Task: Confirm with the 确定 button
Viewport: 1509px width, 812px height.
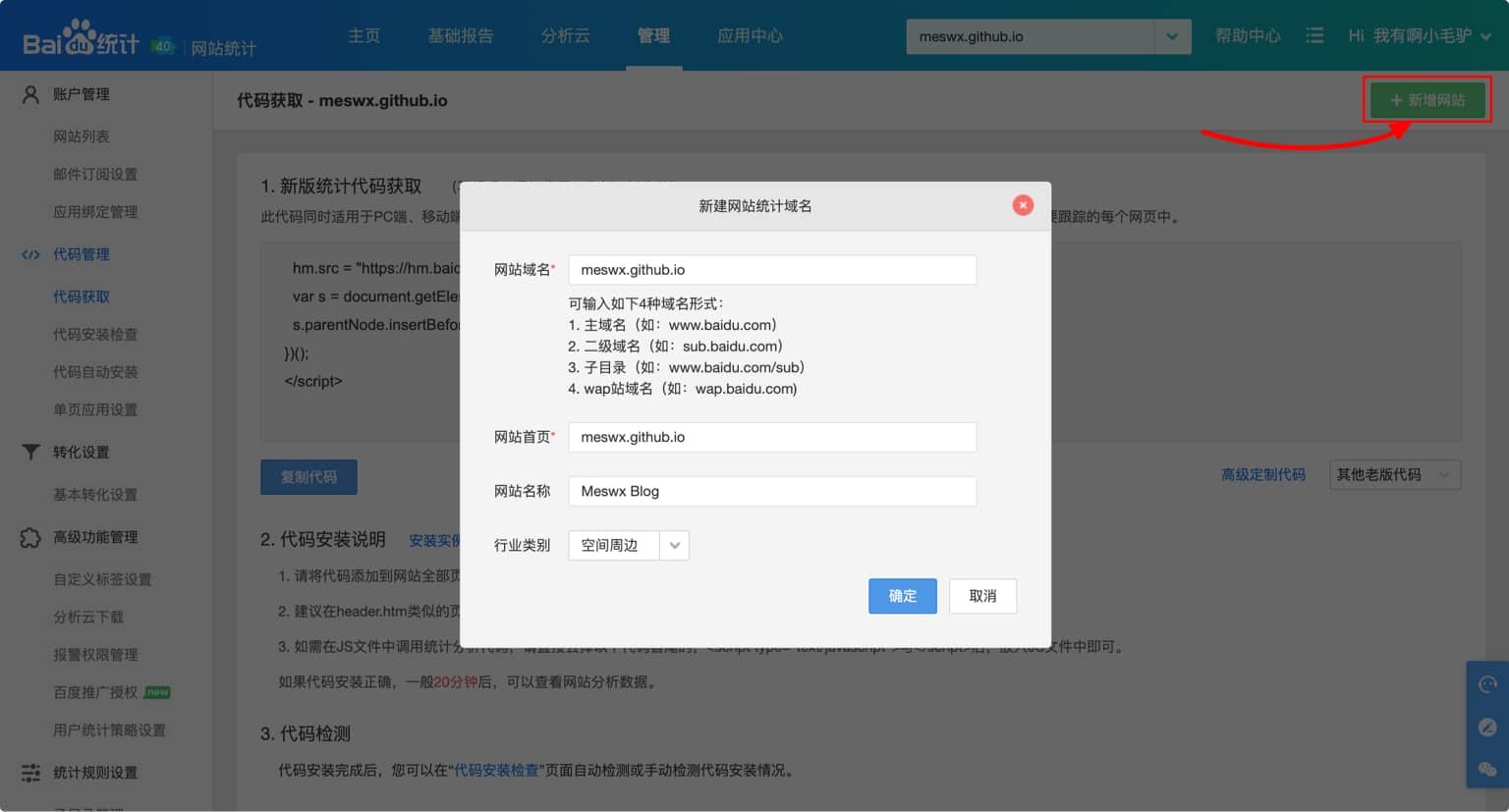Action: coord(903,596)
